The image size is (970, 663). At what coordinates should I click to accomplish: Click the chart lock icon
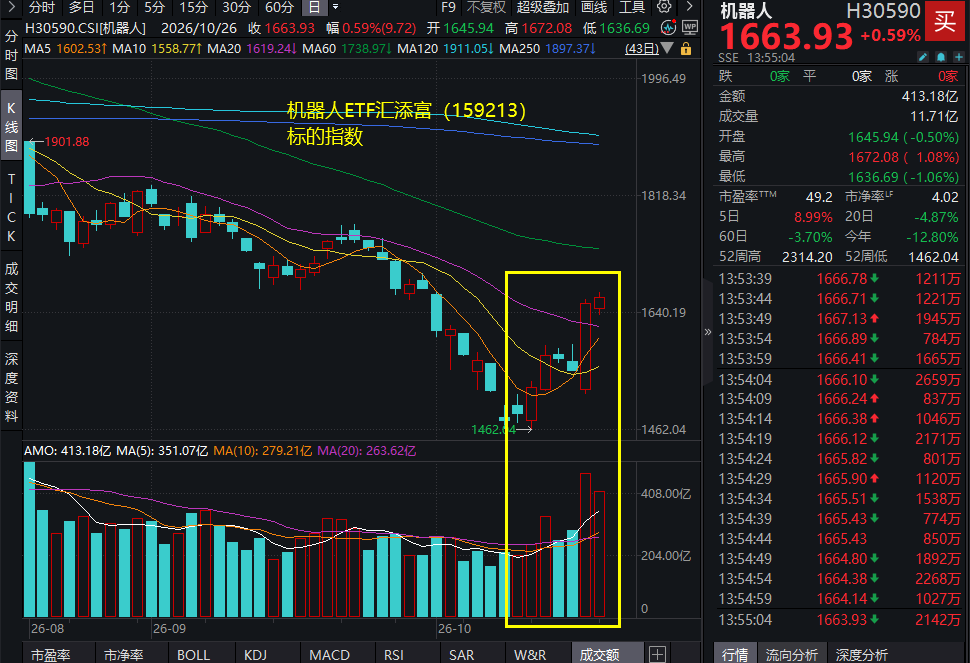pos(685,49)
